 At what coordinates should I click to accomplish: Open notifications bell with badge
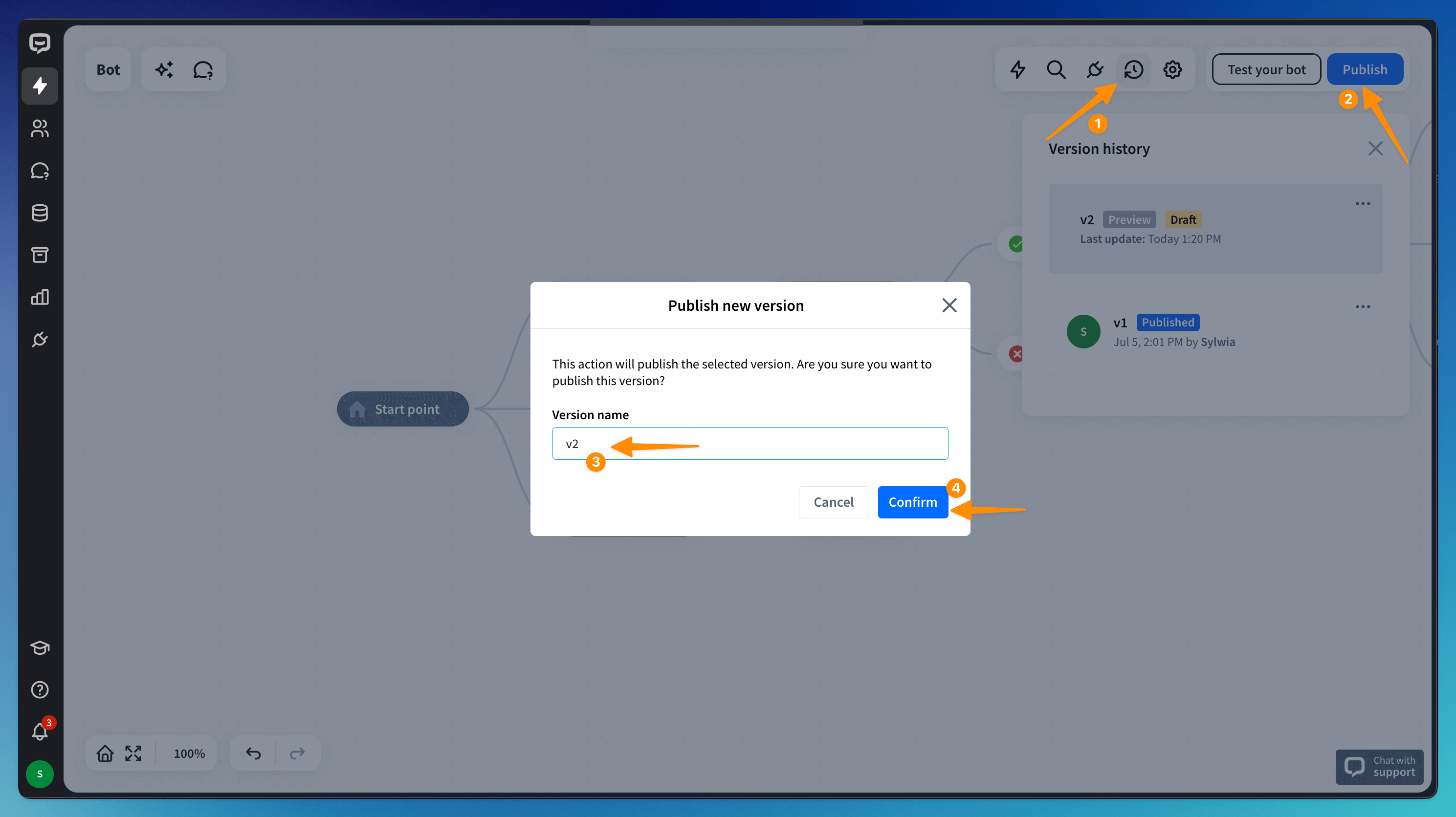40,731
